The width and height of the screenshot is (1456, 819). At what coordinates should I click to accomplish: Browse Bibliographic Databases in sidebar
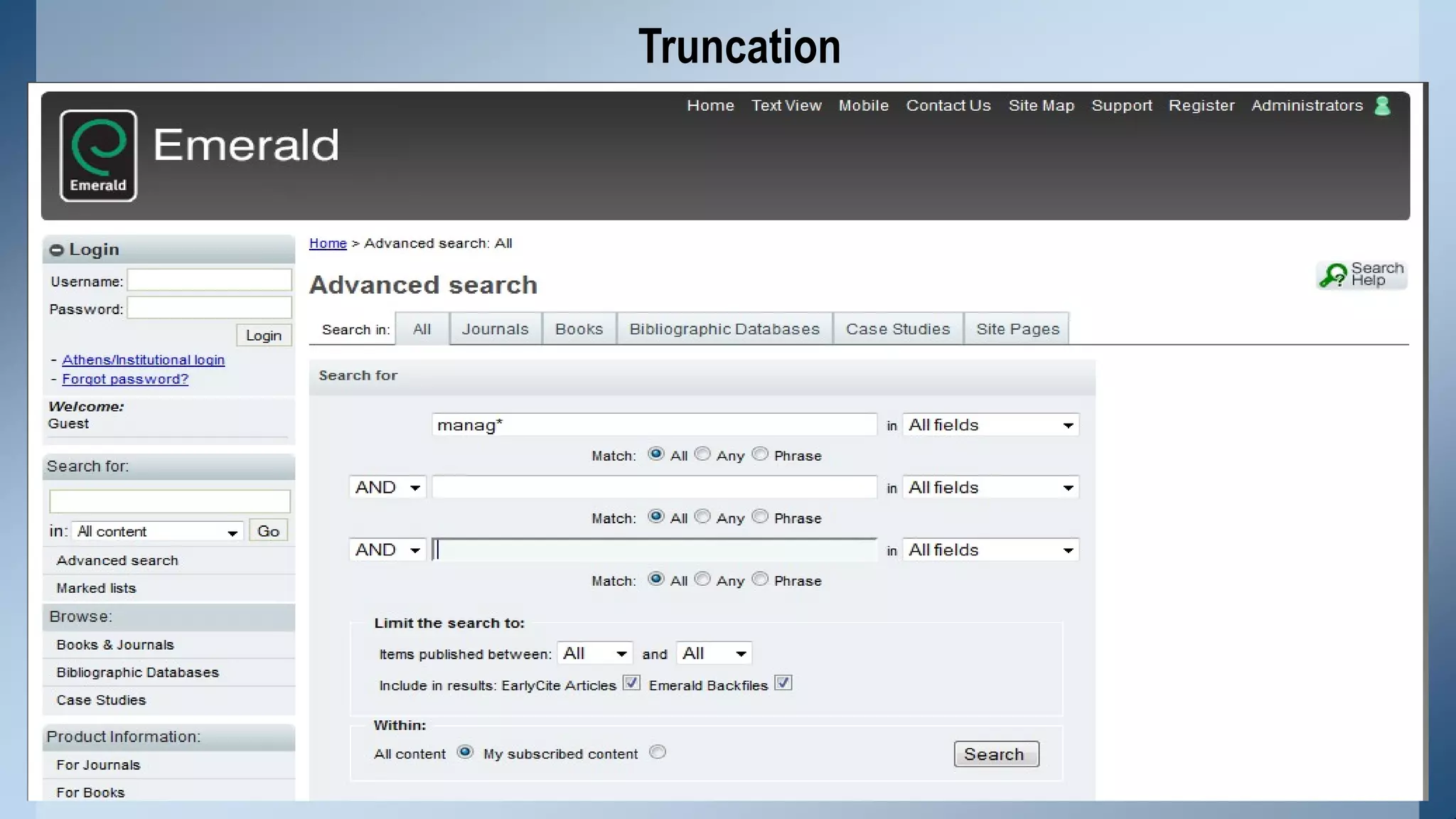click(138, 673)
